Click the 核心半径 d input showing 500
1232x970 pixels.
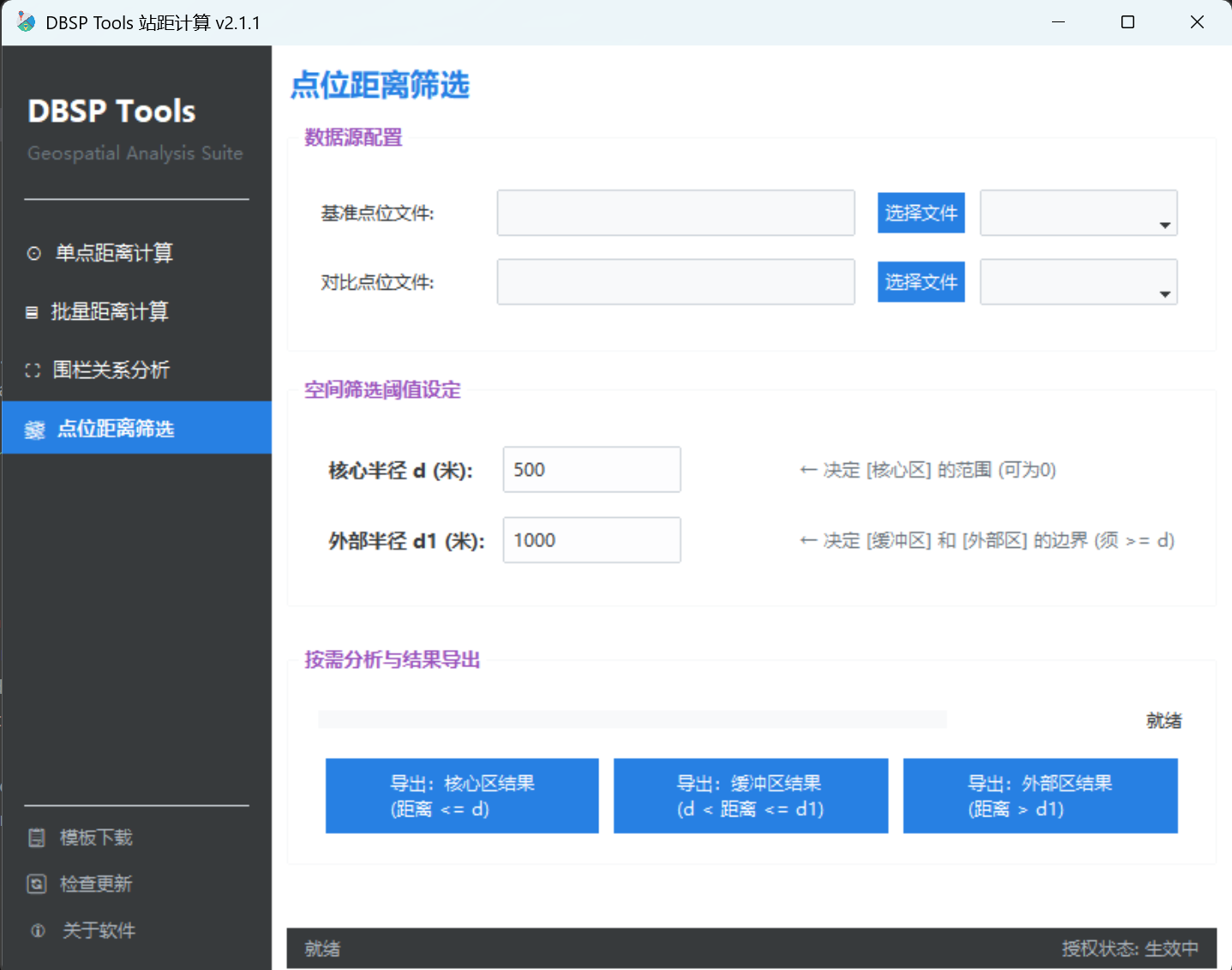(x=591, y=469)
